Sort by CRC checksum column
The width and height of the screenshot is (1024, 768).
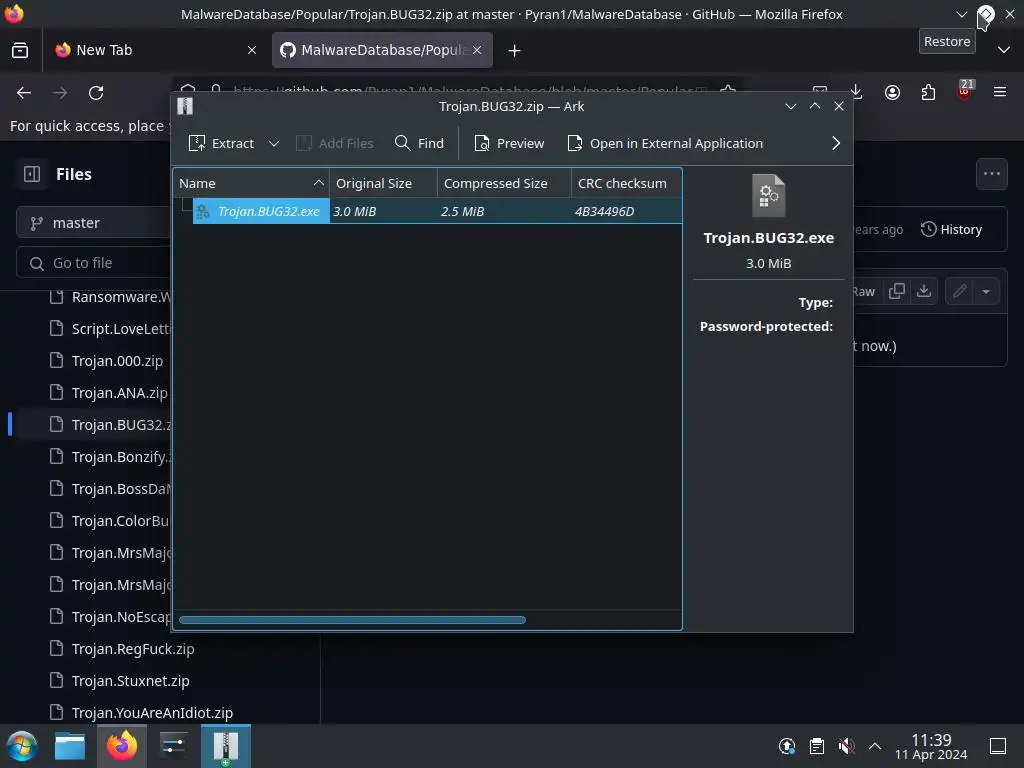click(x=626, y=184)
